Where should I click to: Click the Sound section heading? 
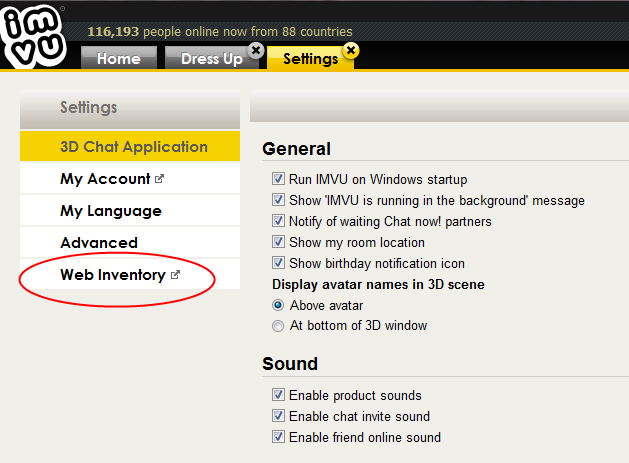coord(290,363)
